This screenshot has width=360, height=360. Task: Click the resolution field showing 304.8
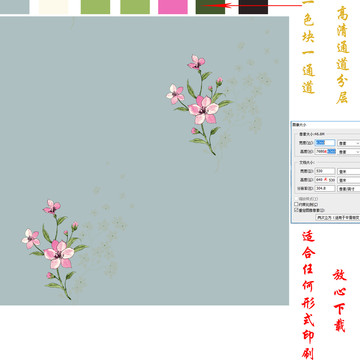[325, 188]
